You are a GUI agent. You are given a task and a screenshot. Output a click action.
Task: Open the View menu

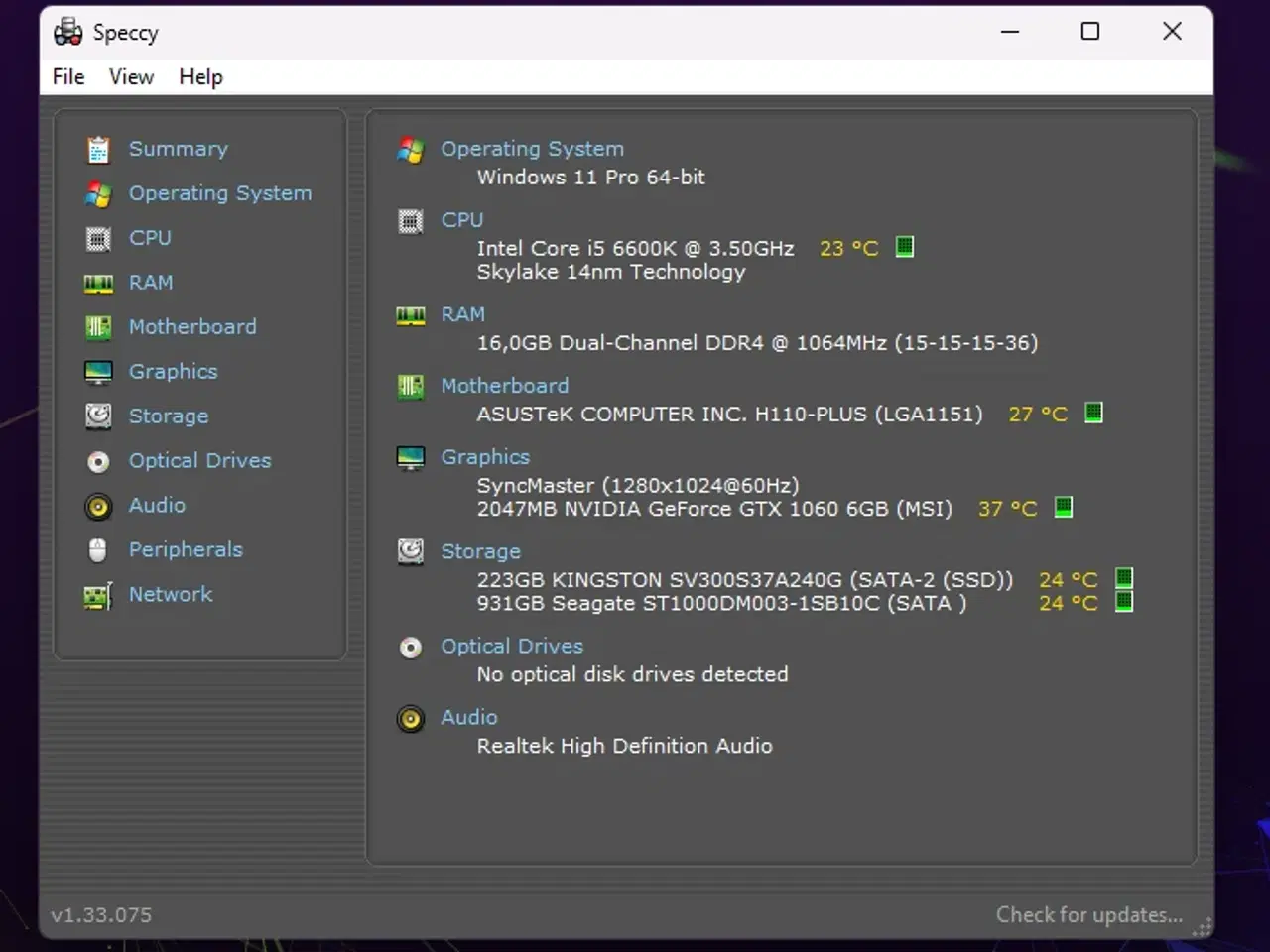(131, 77)
